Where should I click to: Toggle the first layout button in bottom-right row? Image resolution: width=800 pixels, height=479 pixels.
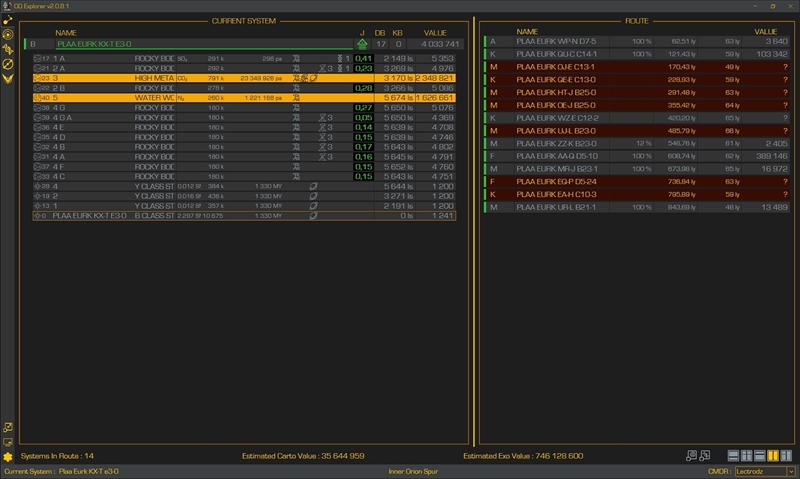point(733,456)
